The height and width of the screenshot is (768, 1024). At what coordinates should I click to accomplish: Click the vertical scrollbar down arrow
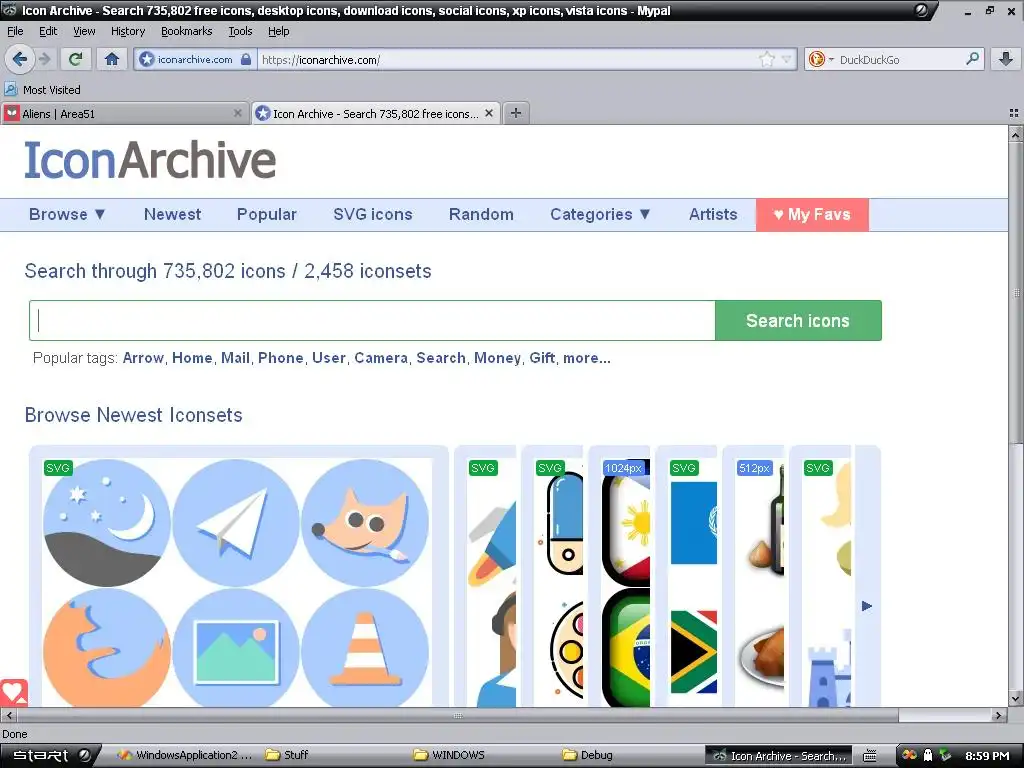pyautogui.click(x=1016, y=699)
